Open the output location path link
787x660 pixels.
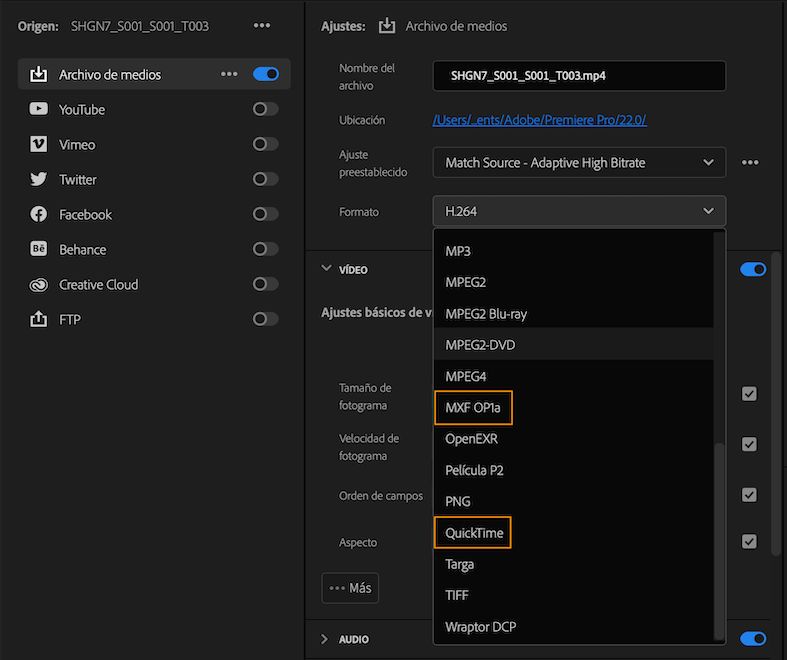point(539,120)
